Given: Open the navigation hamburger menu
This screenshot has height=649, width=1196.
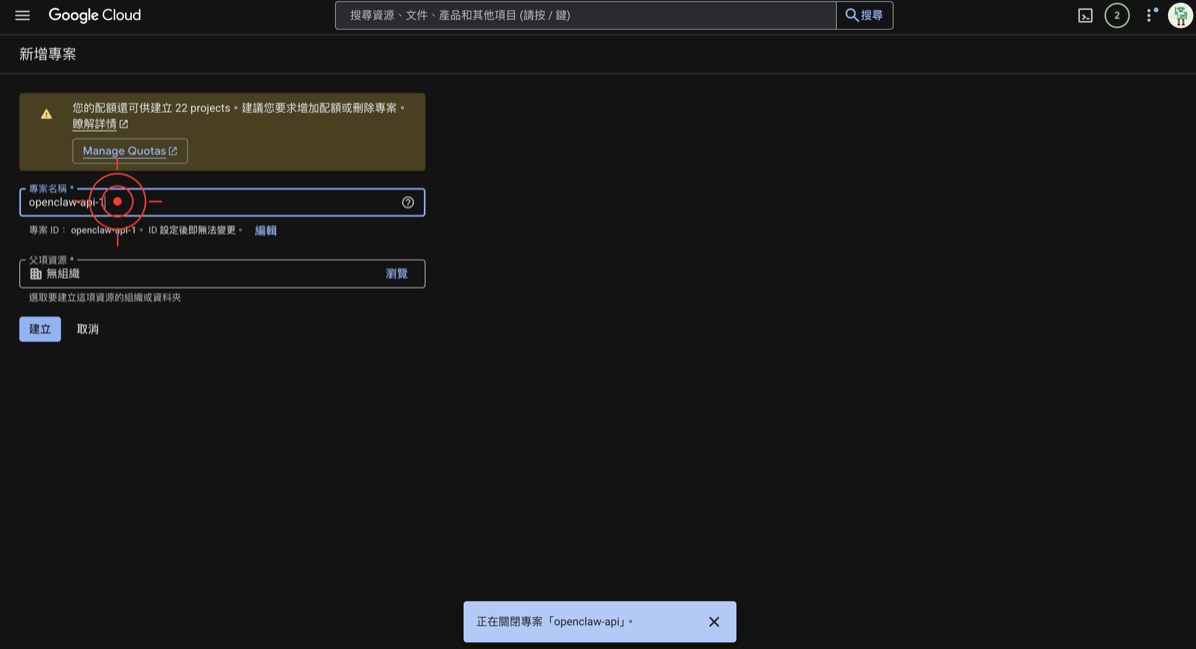Looking at the screenshot, I should tap(21, 15).
